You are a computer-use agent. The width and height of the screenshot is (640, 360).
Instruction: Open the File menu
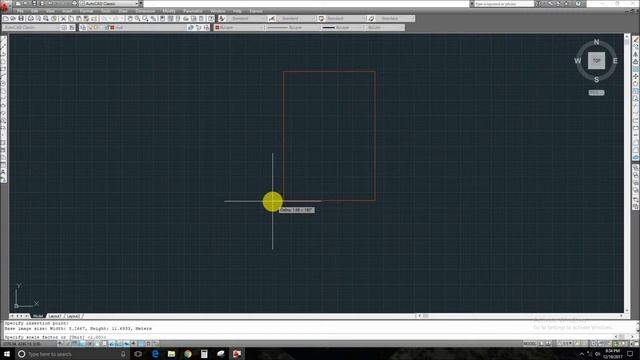[20, 11]
